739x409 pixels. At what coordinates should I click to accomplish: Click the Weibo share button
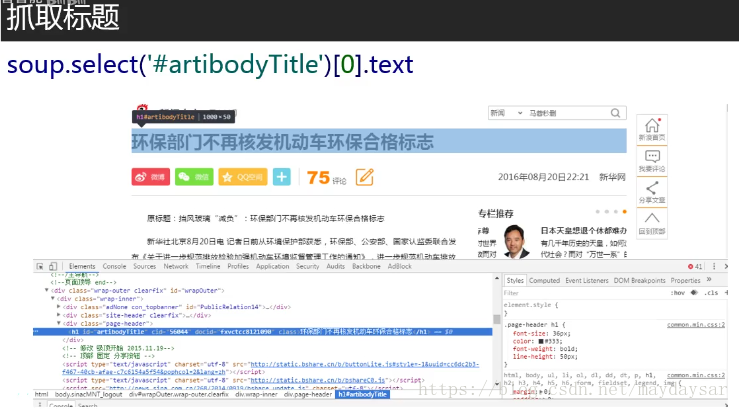click(x=150, y=177)
